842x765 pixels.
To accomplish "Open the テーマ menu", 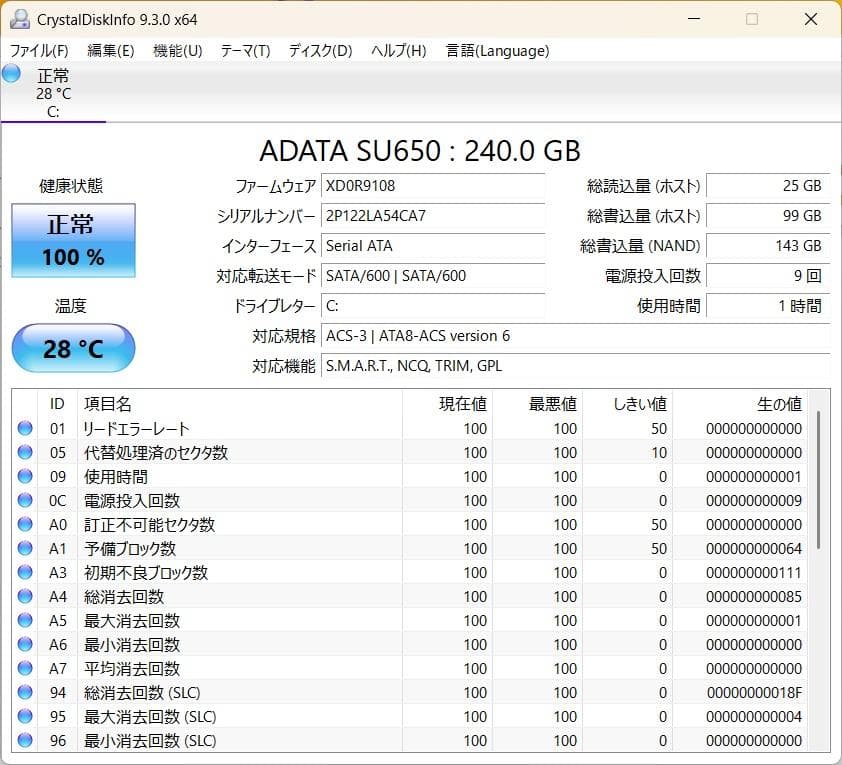I will tap(246, 50).
